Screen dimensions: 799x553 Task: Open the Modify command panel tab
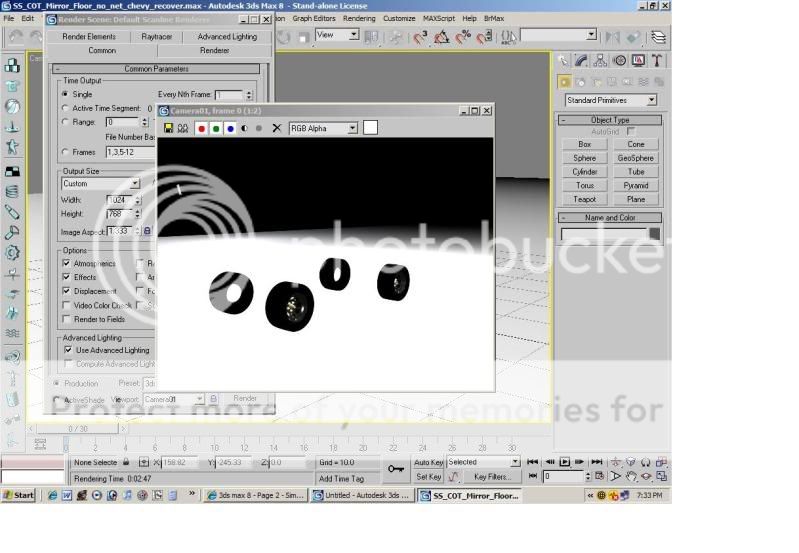(582, 60)
